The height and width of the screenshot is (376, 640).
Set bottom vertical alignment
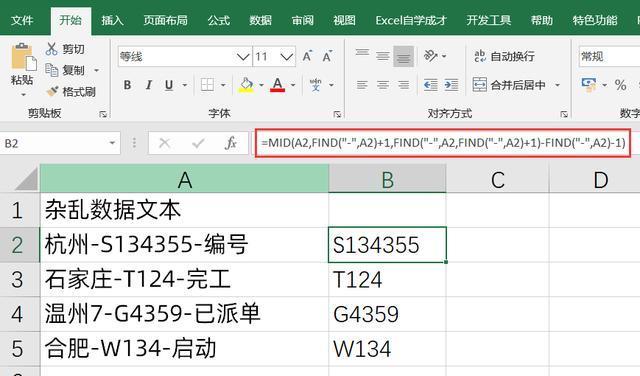[403, 56]
